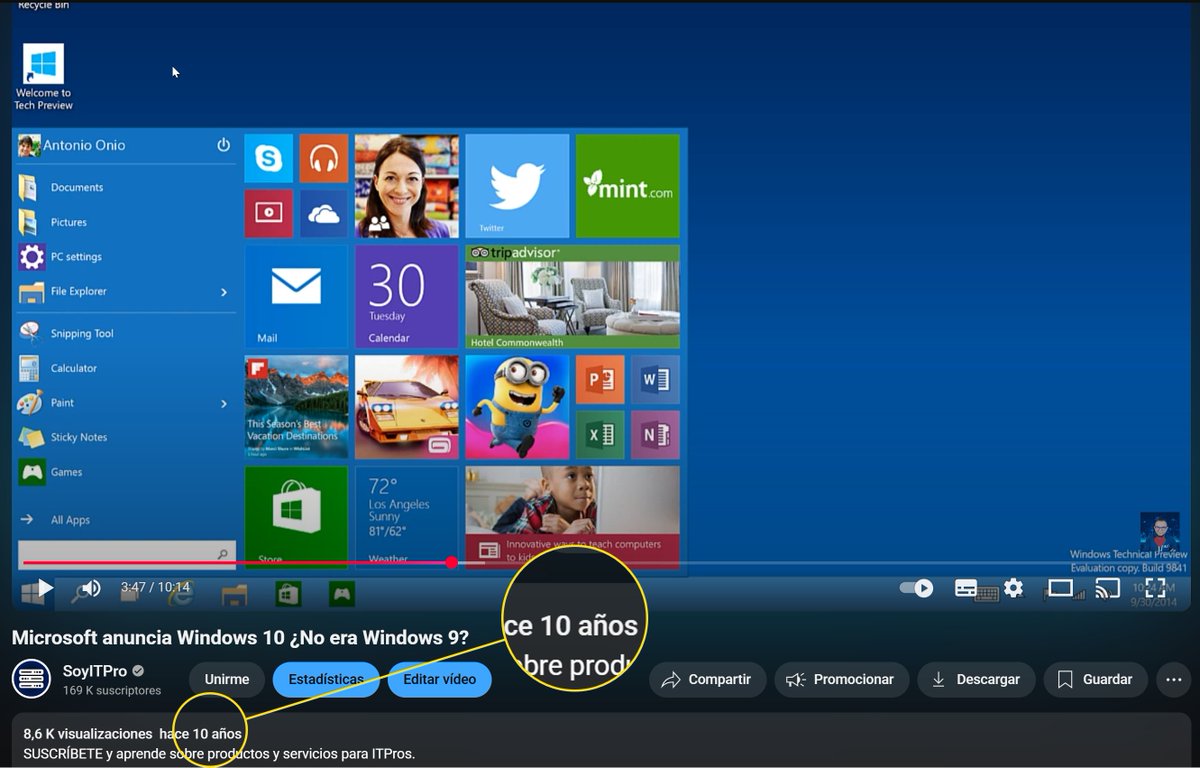The height and width of the screenshot is (768, 1200).
Task: Click the Skype tile in the video
Action: pos(269,158)
